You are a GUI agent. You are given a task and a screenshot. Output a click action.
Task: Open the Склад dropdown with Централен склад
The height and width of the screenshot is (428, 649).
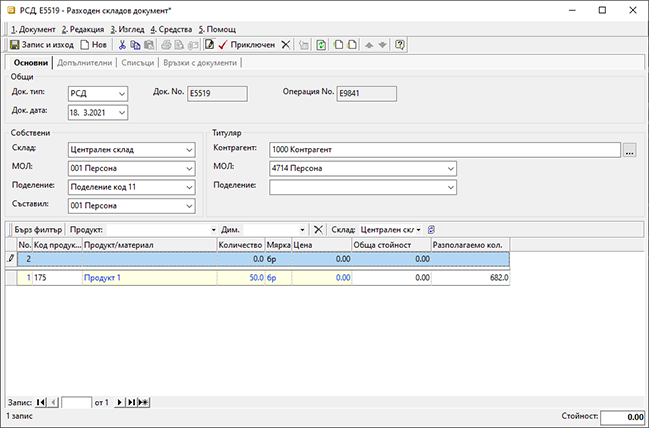click(188, 149)
